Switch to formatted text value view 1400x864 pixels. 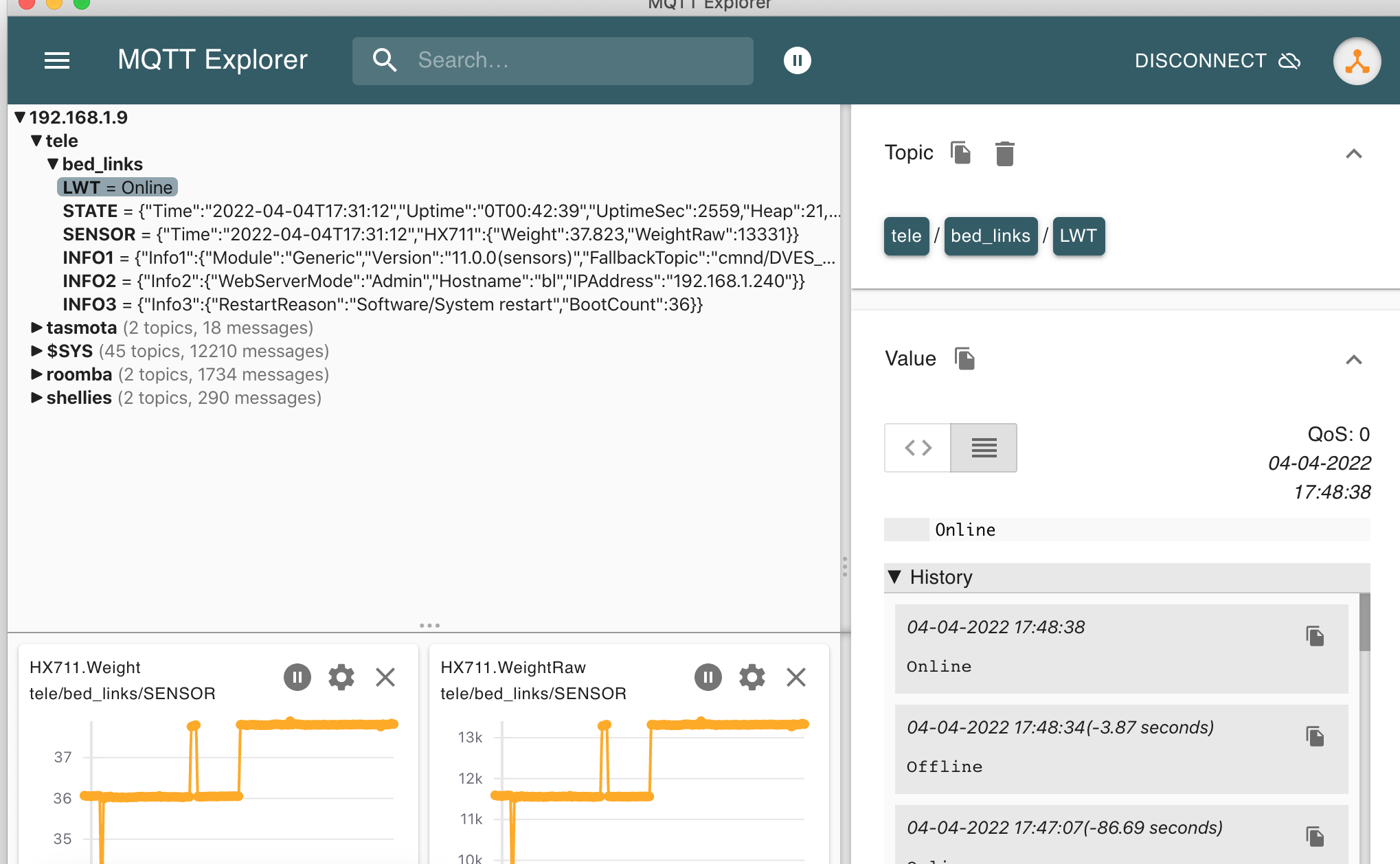click(x=984, y=448)
